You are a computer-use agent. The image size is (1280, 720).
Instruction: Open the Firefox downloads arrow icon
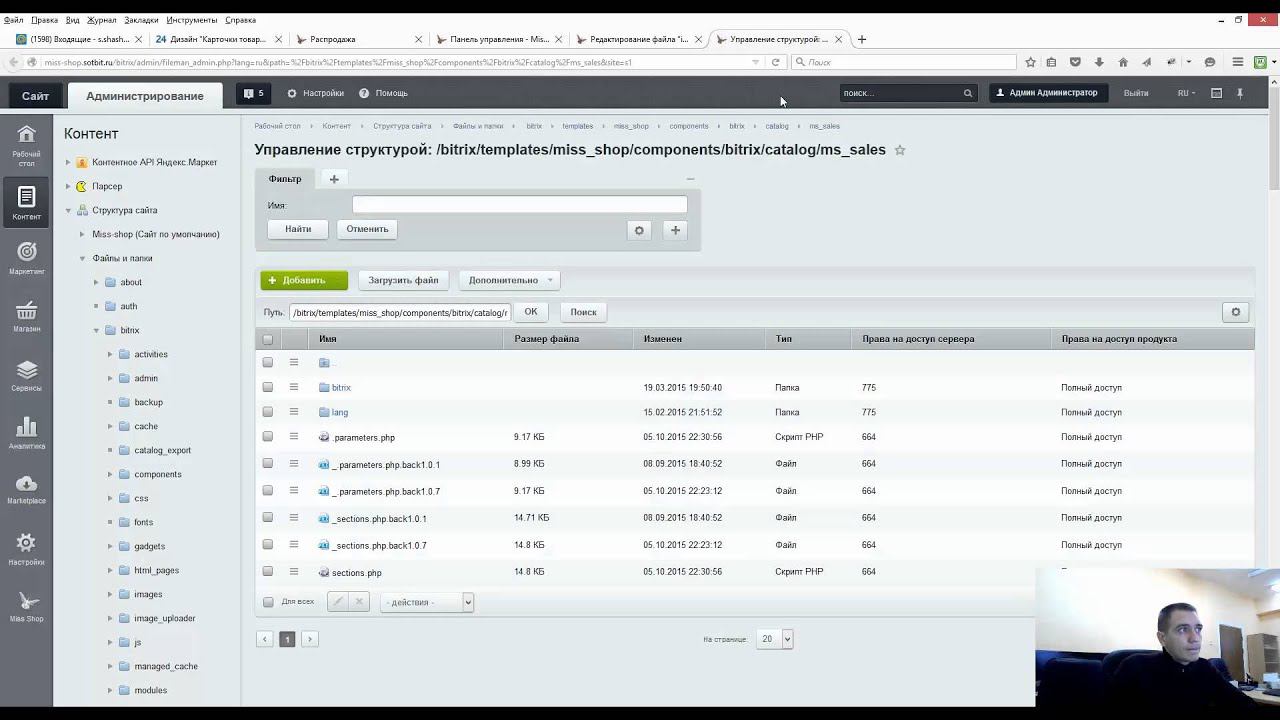(1099, 62)
